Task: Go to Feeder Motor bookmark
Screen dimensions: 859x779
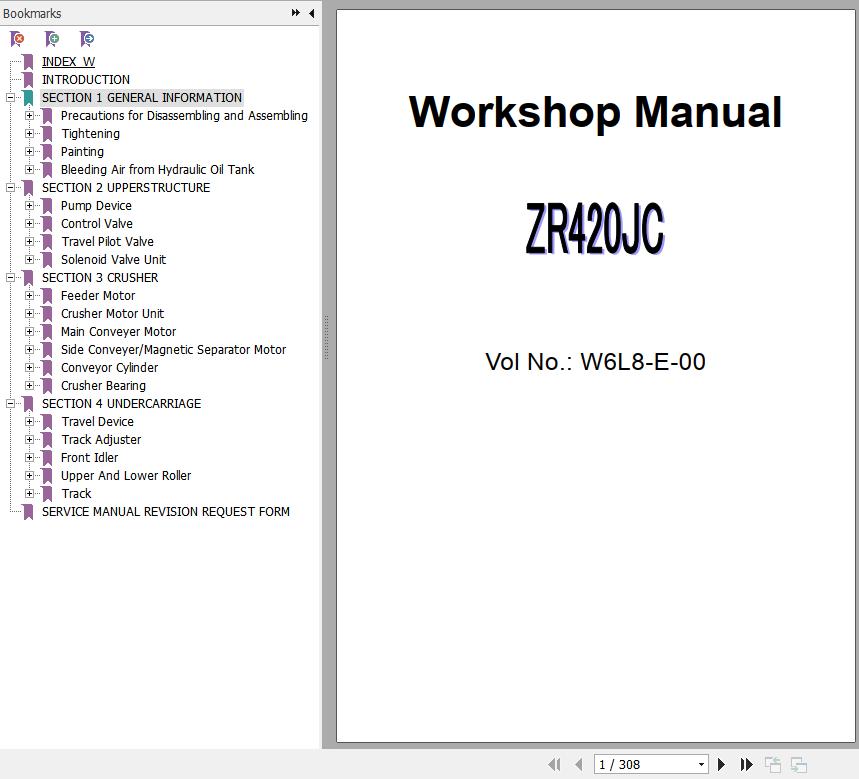Action: pyautogui.click(x=98, y=296)
